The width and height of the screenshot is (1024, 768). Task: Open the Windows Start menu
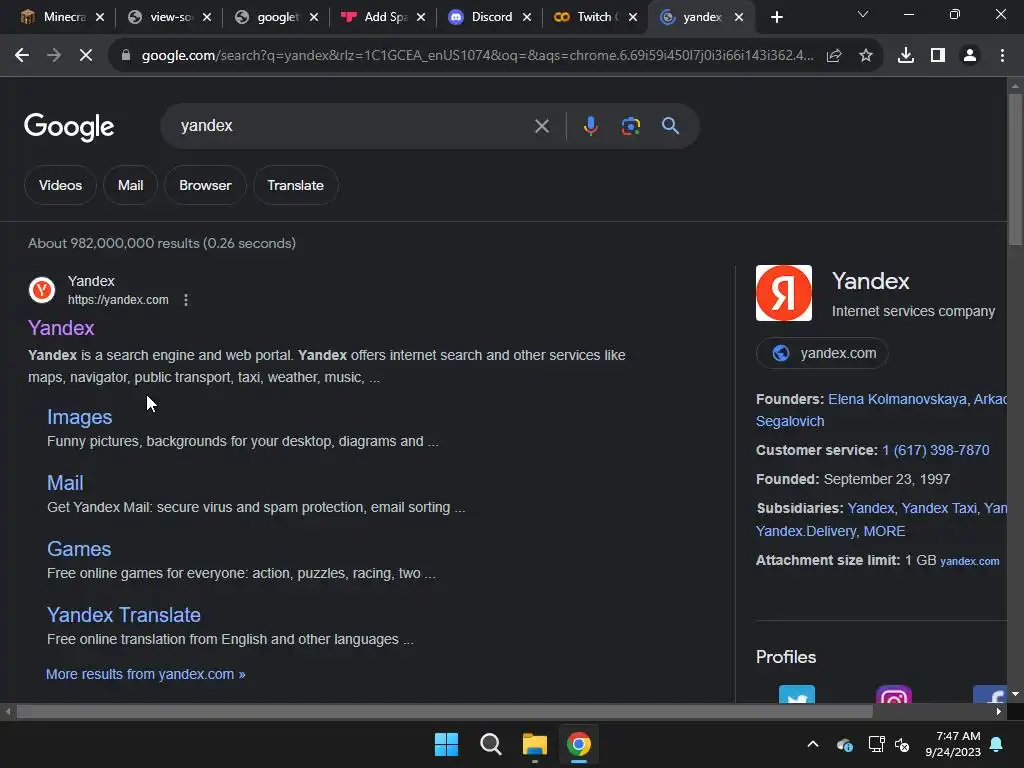pos(447,744)
